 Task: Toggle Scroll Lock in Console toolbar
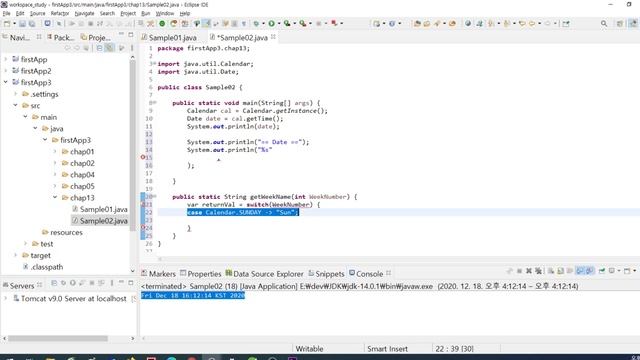(x=560, y=271)
